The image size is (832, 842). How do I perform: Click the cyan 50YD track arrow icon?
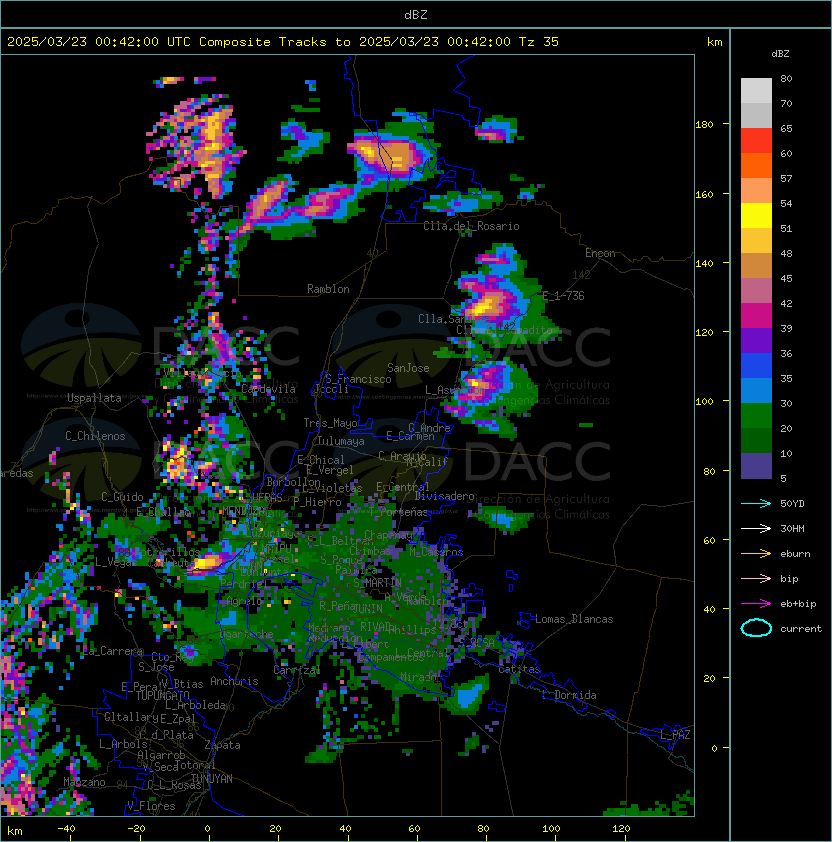[756, 503]
